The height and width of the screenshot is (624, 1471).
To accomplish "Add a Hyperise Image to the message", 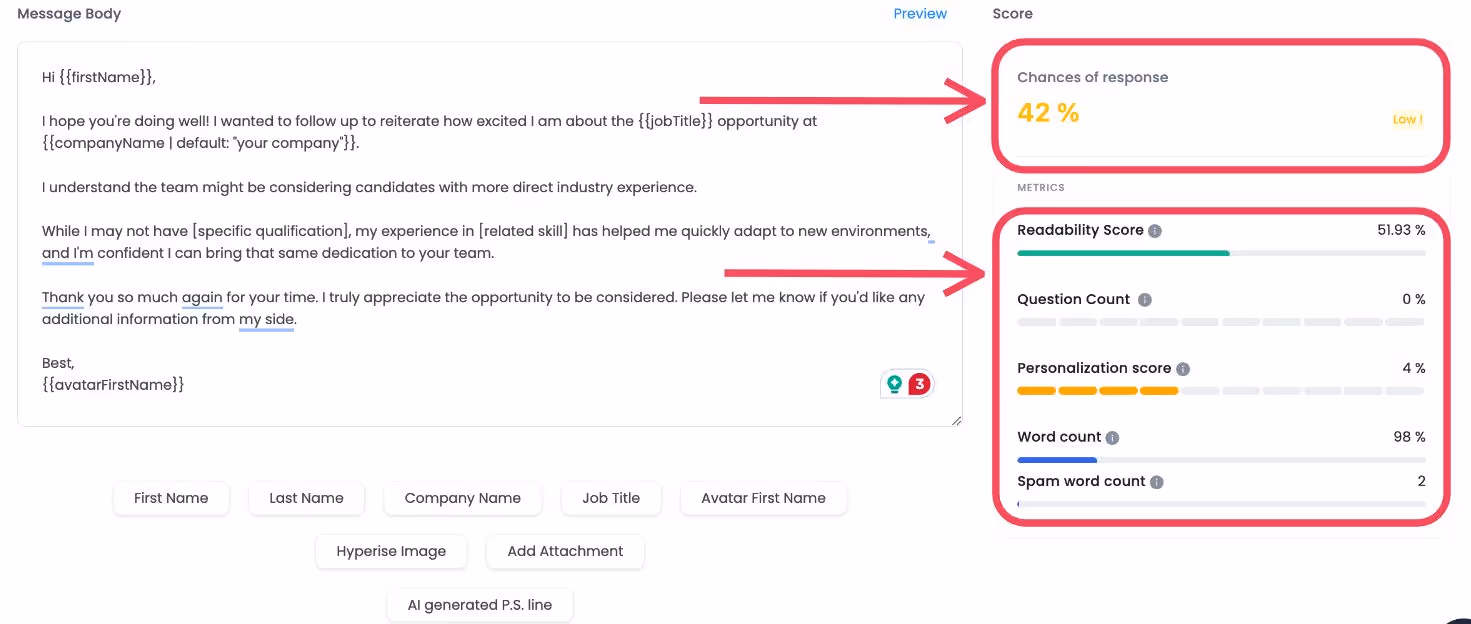I will [391, 551].
